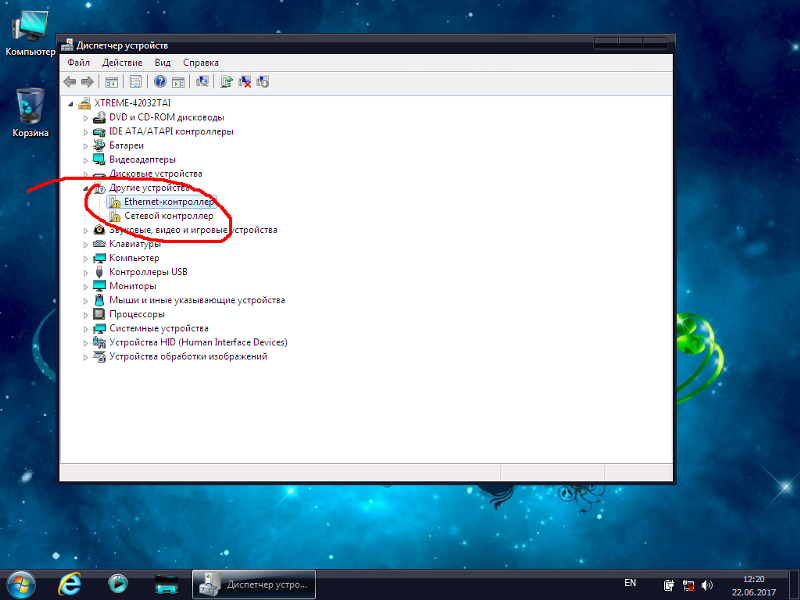Open the Компьютер desktop icon

click(x=30, y=32)
